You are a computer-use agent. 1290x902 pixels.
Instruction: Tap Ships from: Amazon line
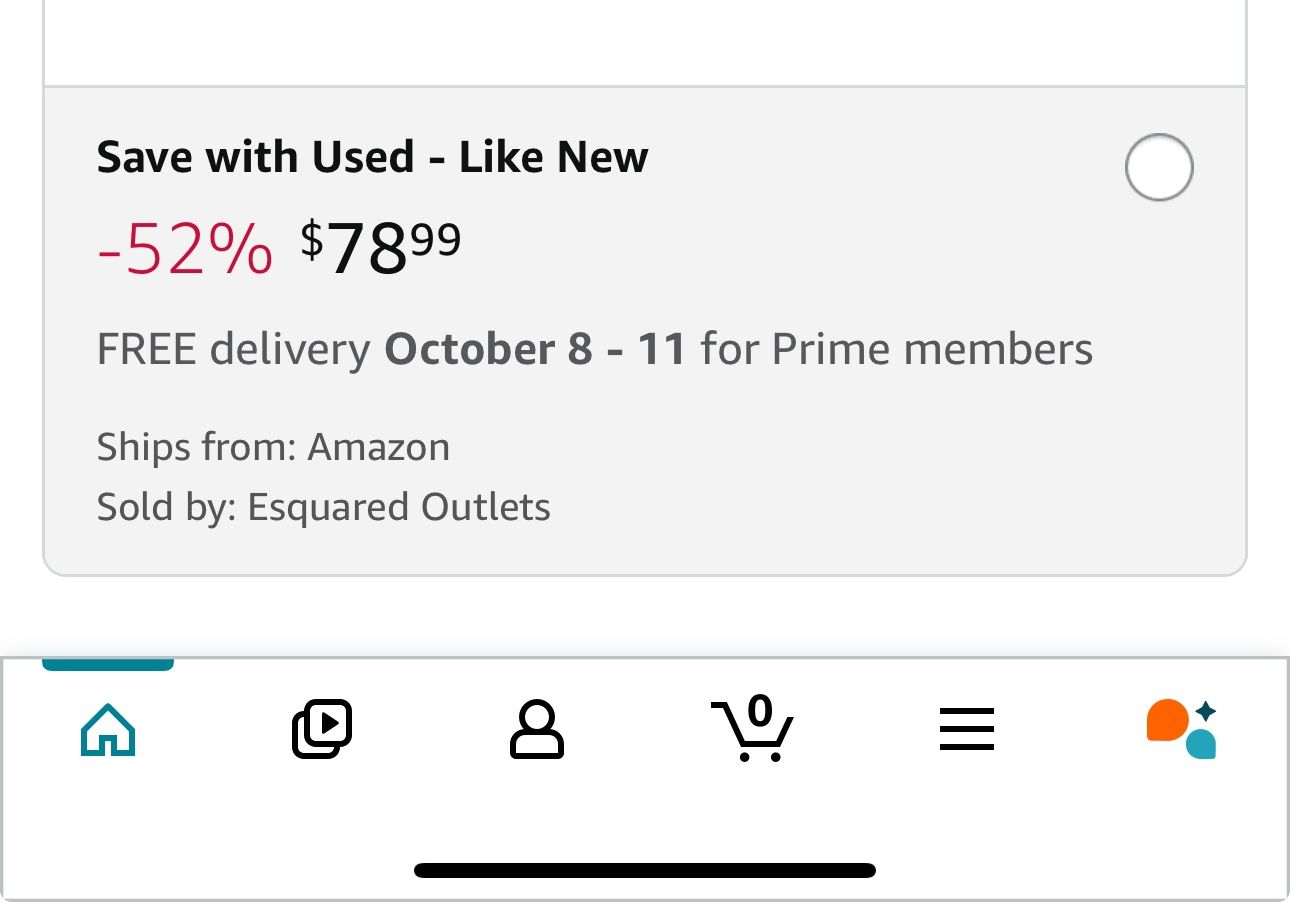(x=273, y=447)
